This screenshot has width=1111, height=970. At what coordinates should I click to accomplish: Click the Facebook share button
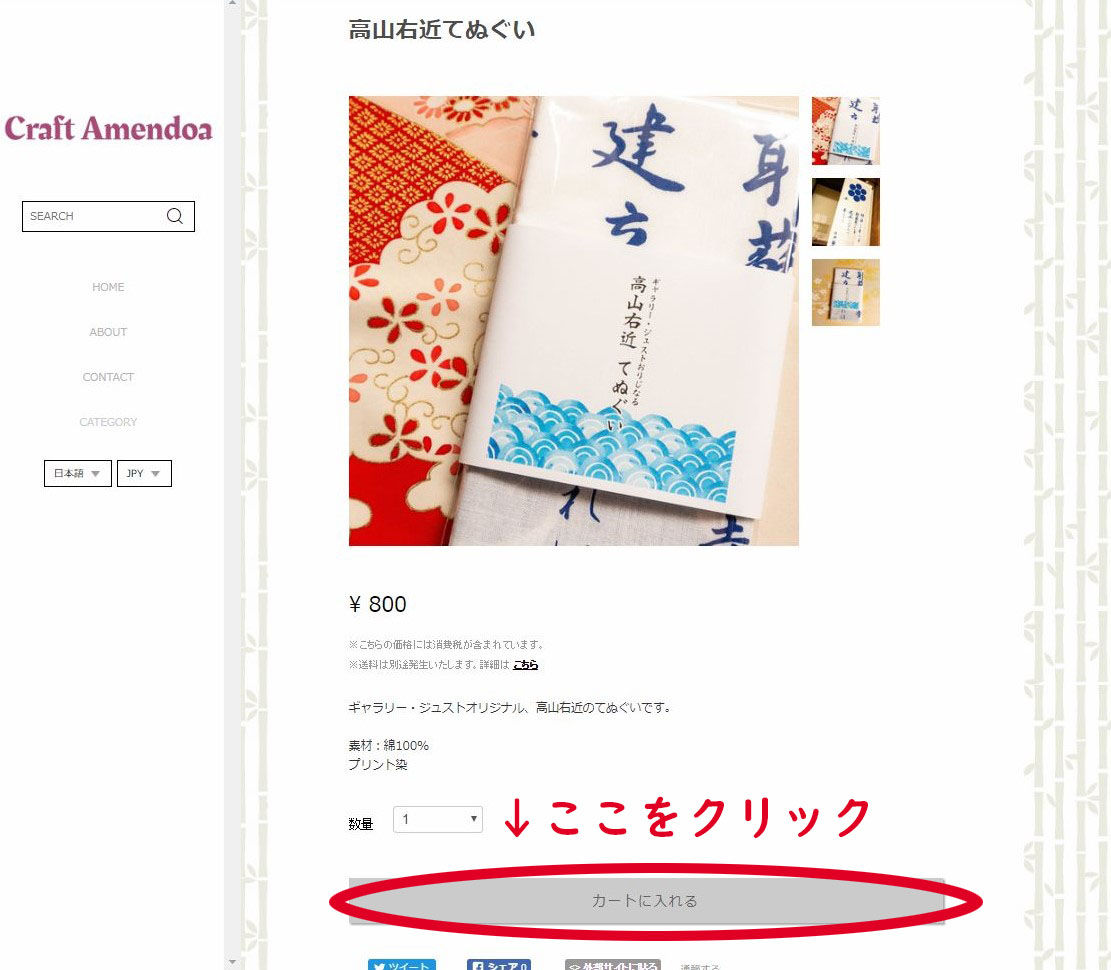tap(499, 964)
